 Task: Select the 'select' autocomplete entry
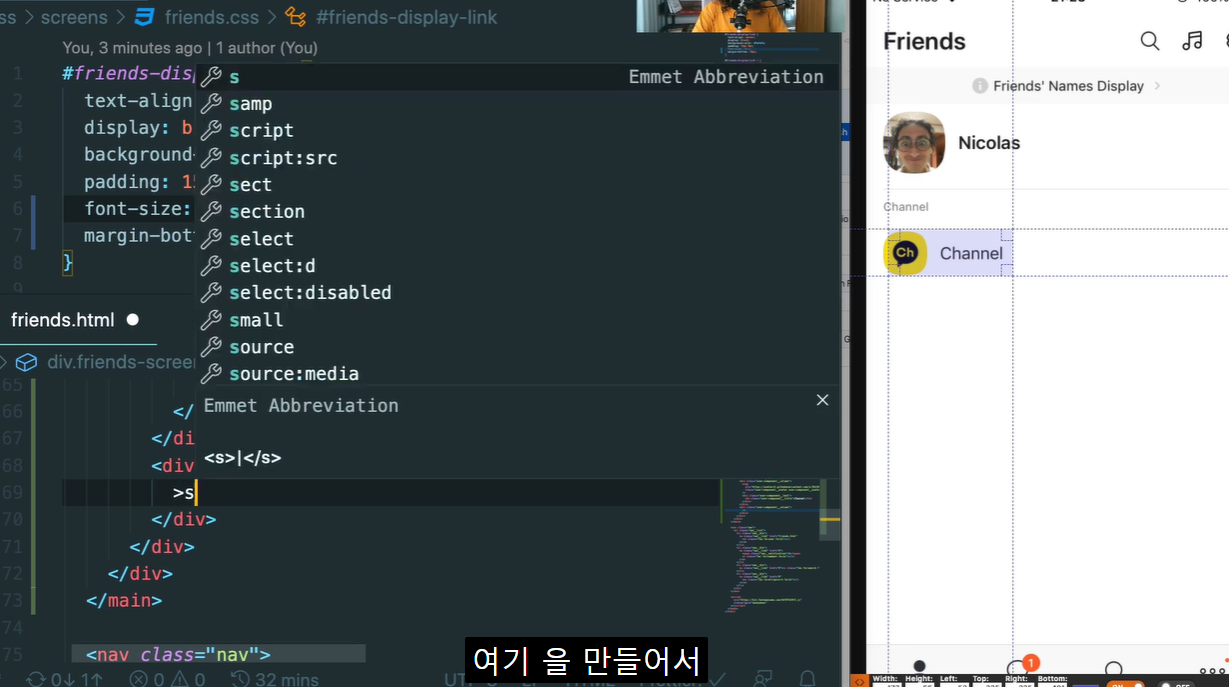click(517, 239)
